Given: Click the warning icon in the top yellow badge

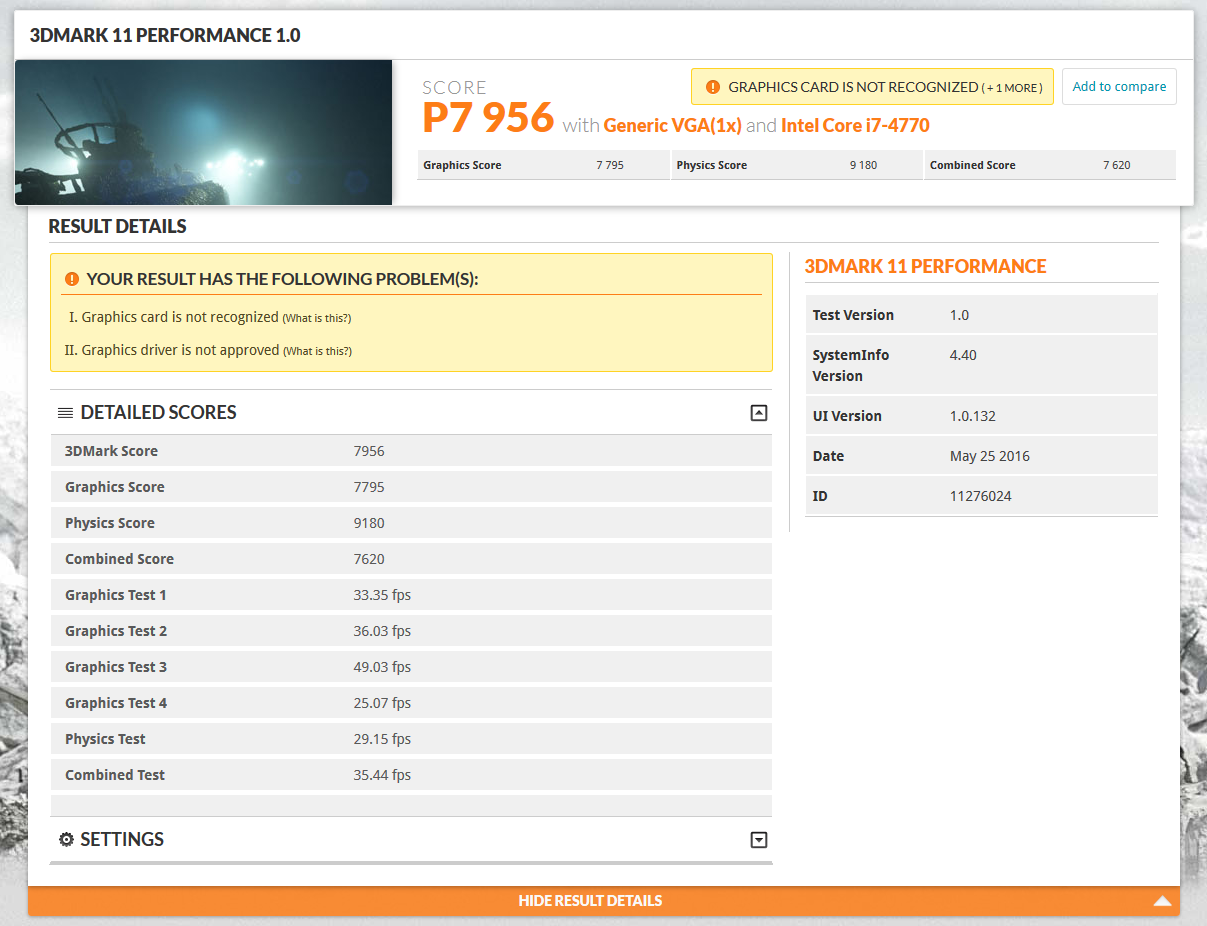Looking at the screenshot, I should [x=713, y=87].
